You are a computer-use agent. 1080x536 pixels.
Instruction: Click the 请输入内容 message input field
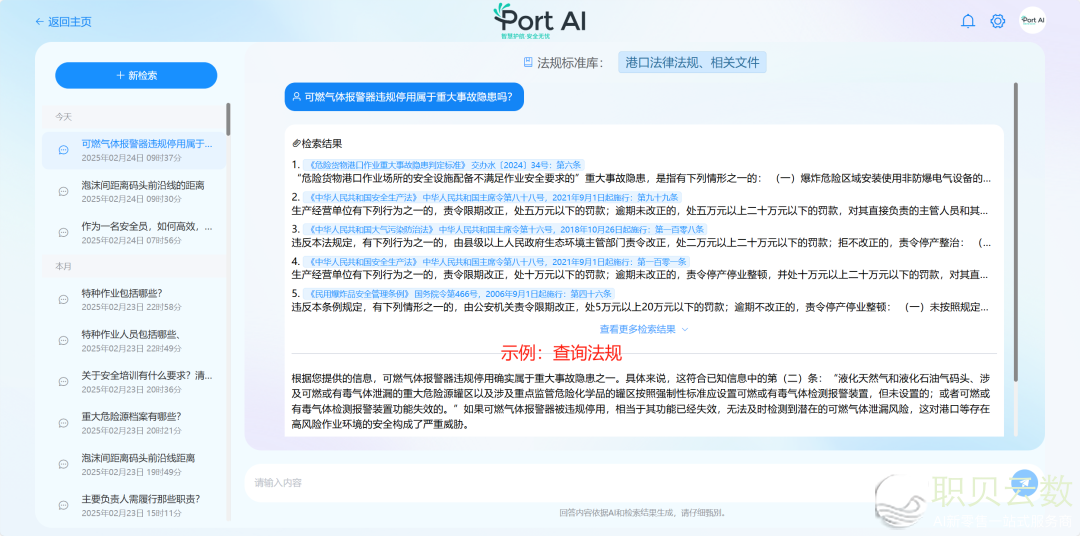(600, 483)
